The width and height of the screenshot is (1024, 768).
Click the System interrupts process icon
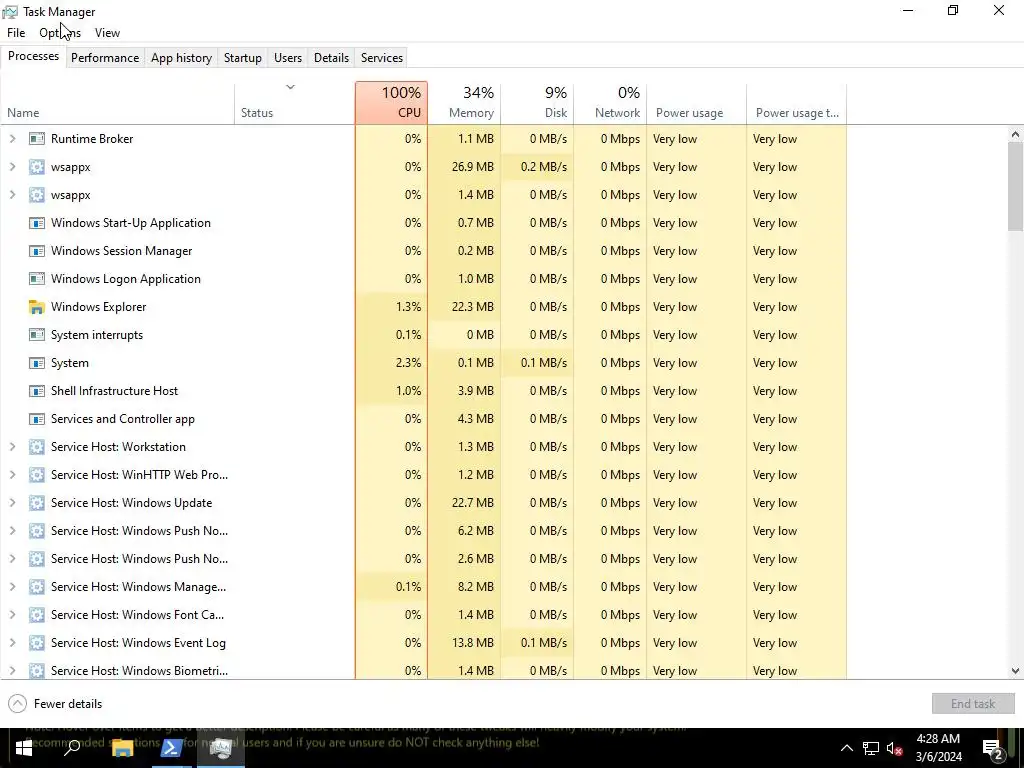pyautogui.click(x=37, y=335)
